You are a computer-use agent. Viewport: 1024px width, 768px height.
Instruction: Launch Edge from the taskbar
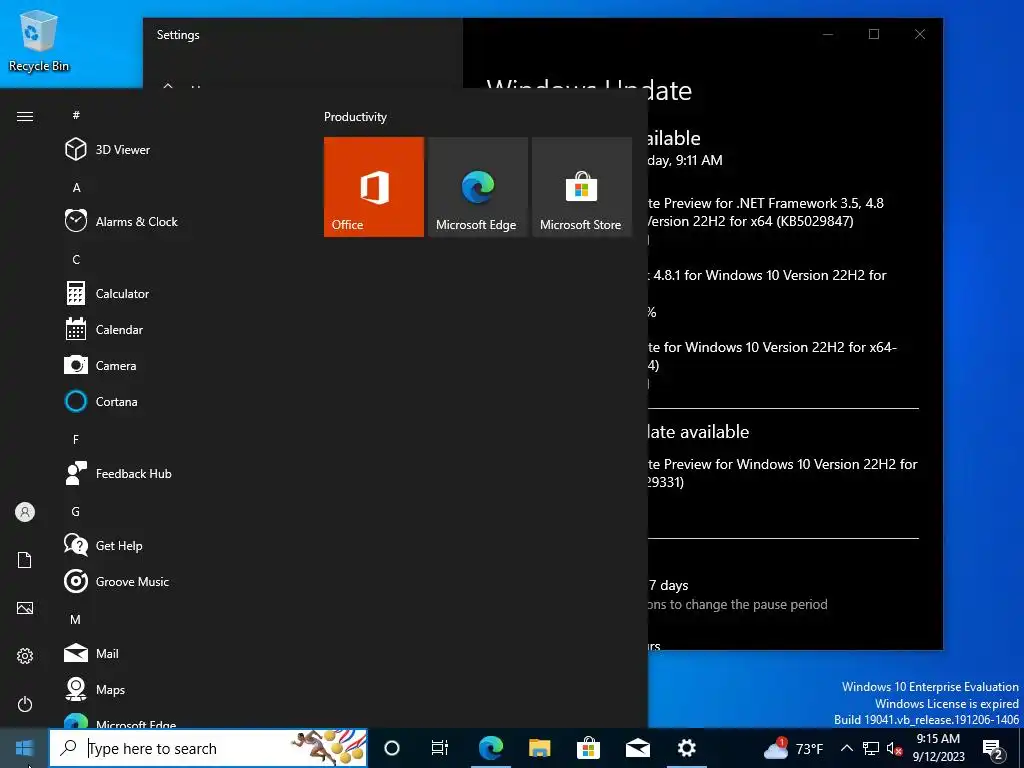(x=490, y=748)
